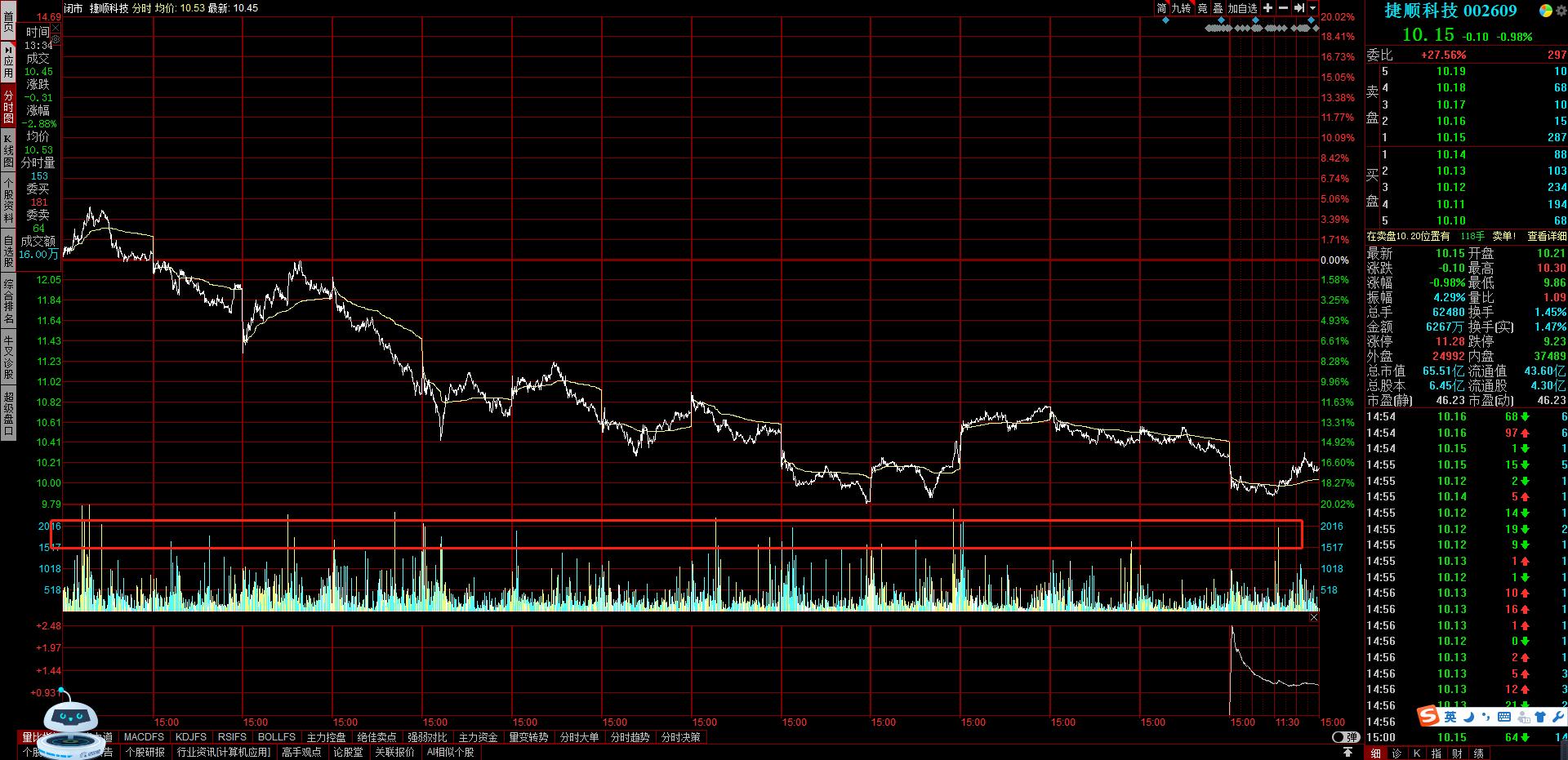The image size is (1568, 760).
Task: Close the indicator sub-panel with the X icon
Action: pyautogui.click(x=1314, y=618)
